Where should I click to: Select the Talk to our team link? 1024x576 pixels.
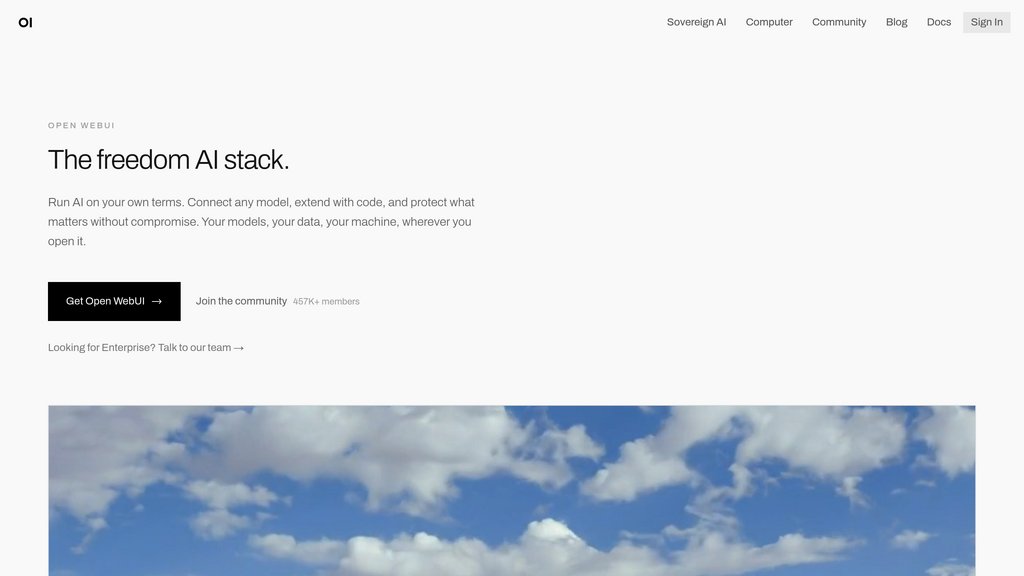coord(195,347)
